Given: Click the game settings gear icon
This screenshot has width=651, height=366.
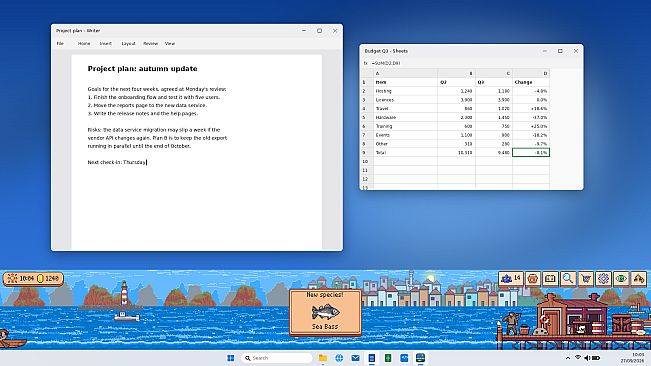Looking at the screenshot, I should coord(603,278).
